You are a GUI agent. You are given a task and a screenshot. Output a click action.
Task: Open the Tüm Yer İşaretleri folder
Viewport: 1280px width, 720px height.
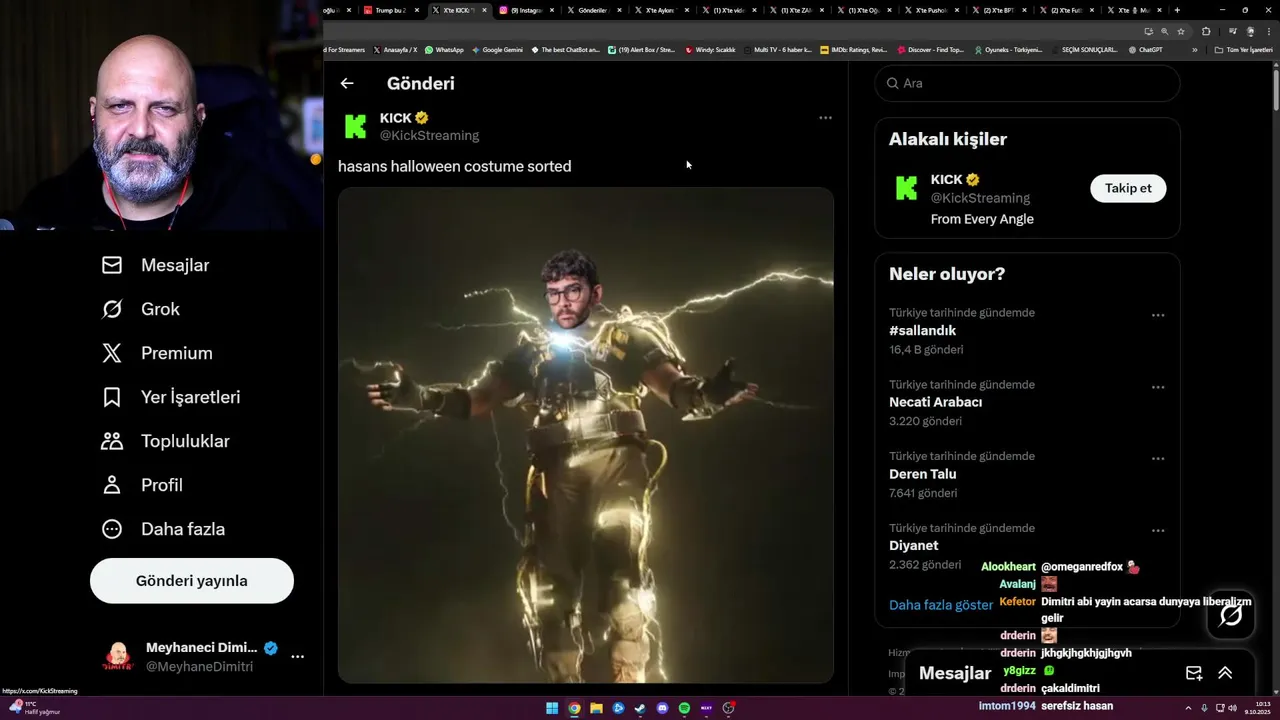[1243, 50]
